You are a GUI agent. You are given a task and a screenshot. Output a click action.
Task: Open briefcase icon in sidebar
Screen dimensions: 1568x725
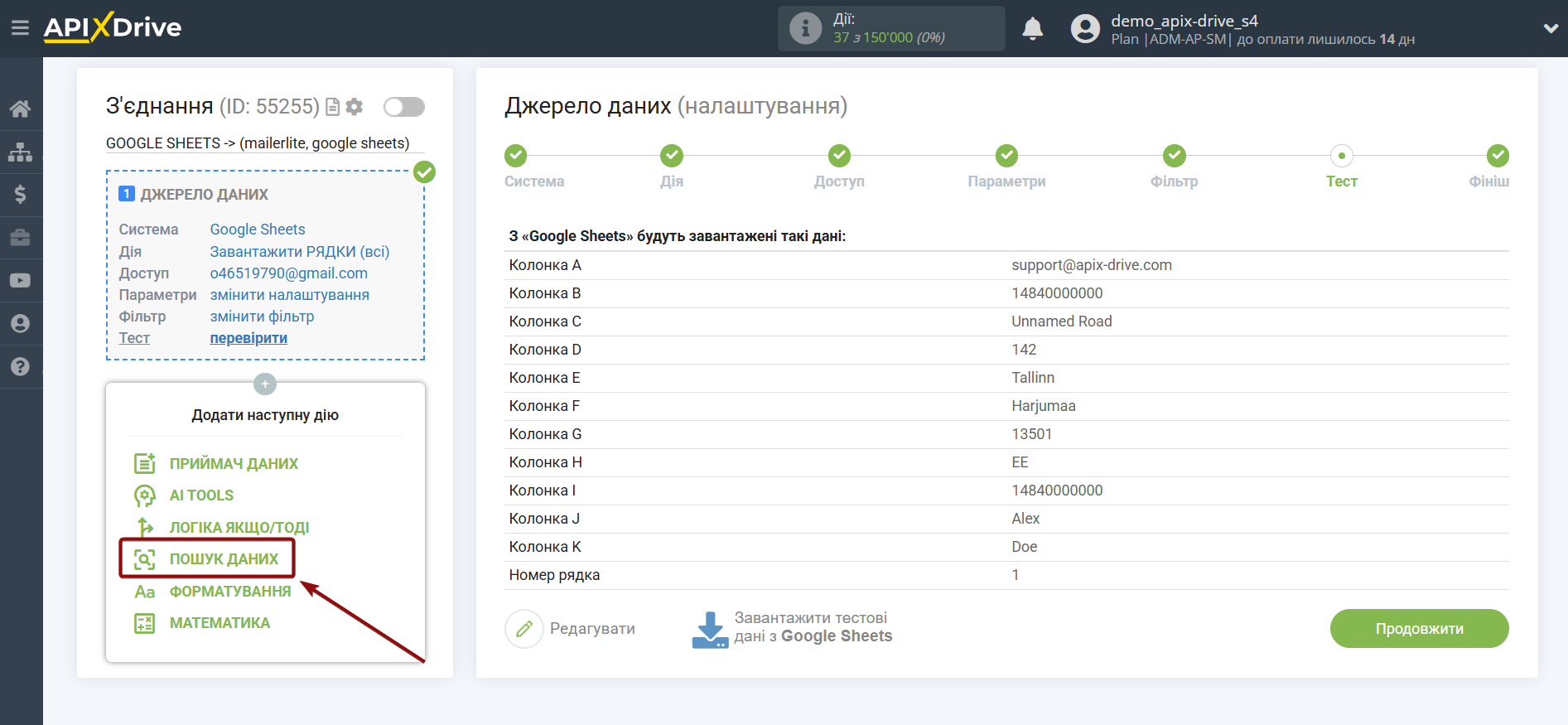click(21, 238)
